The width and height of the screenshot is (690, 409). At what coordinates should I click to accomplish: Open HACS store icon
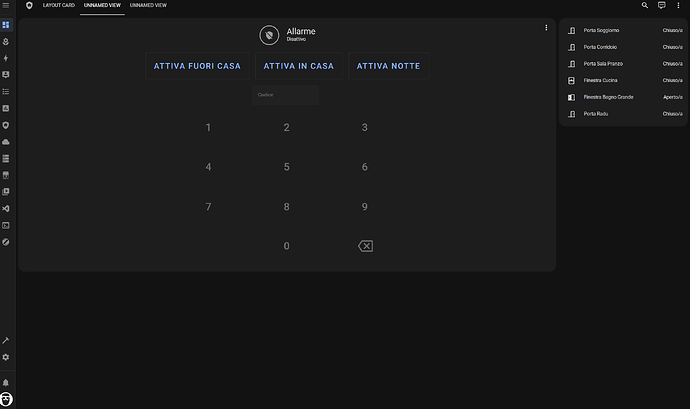(x=6, y=175)
